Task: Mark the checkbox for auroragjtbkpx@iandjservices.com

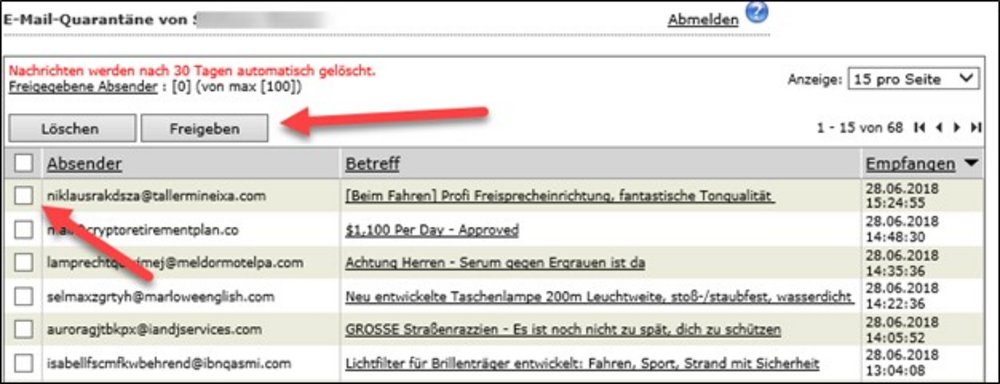Action: (24, 330)
